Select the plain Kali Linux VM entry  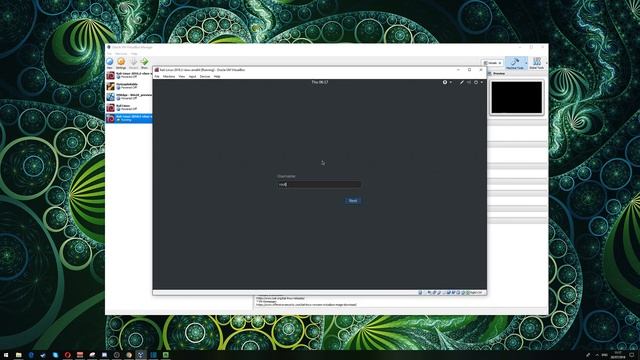coord(129,107)
